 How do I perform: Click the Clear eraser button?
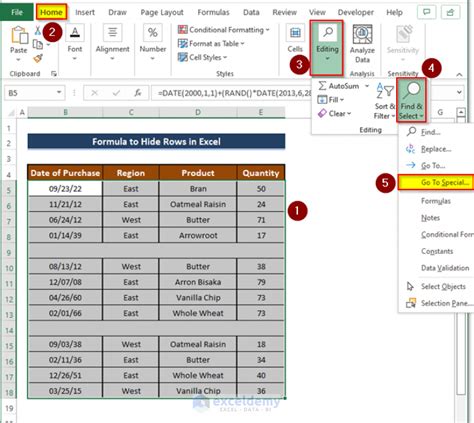[334, 114]
